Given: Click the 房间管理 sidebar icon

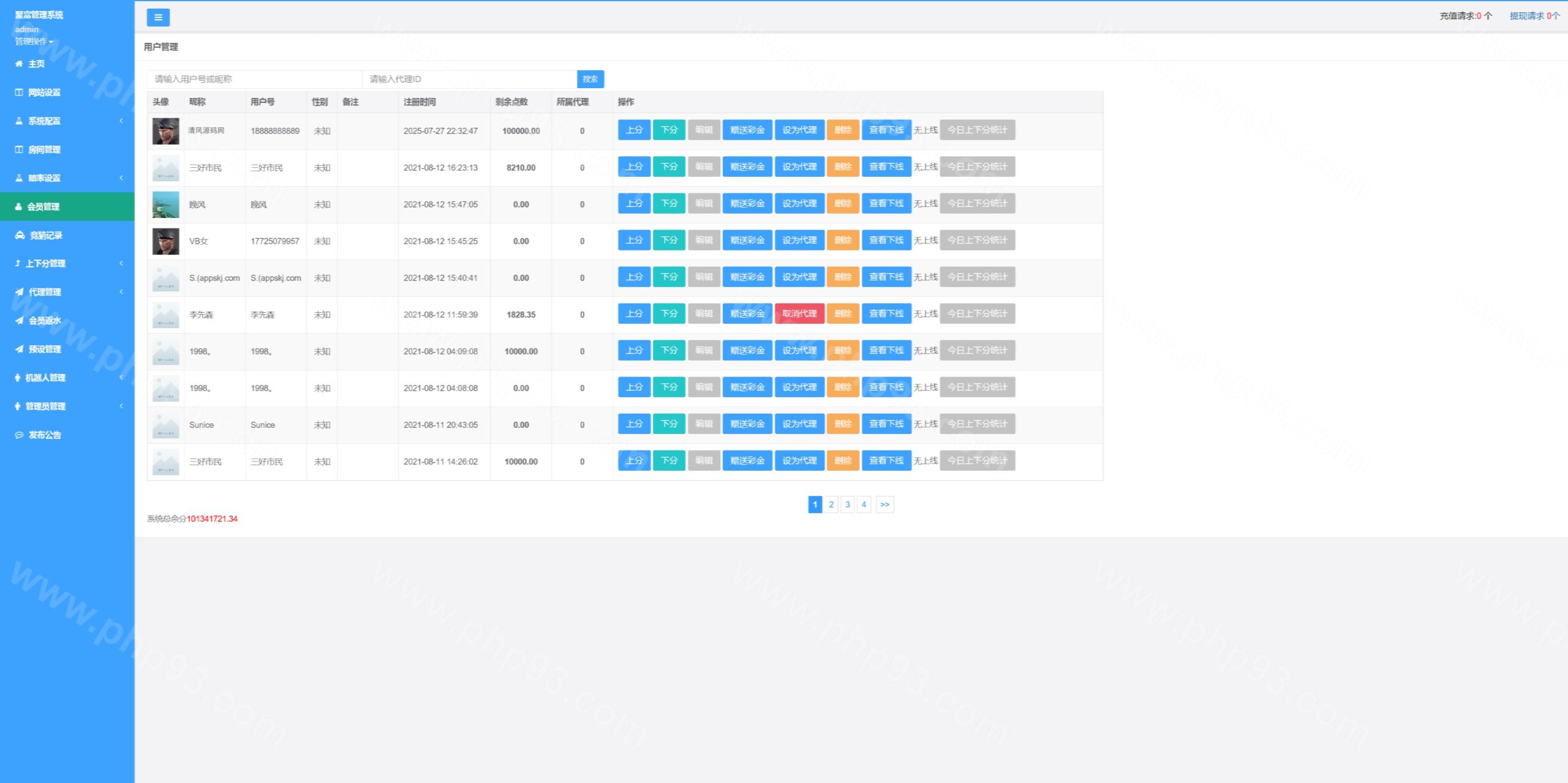Looking at the screenshot, I should [19, 149].
